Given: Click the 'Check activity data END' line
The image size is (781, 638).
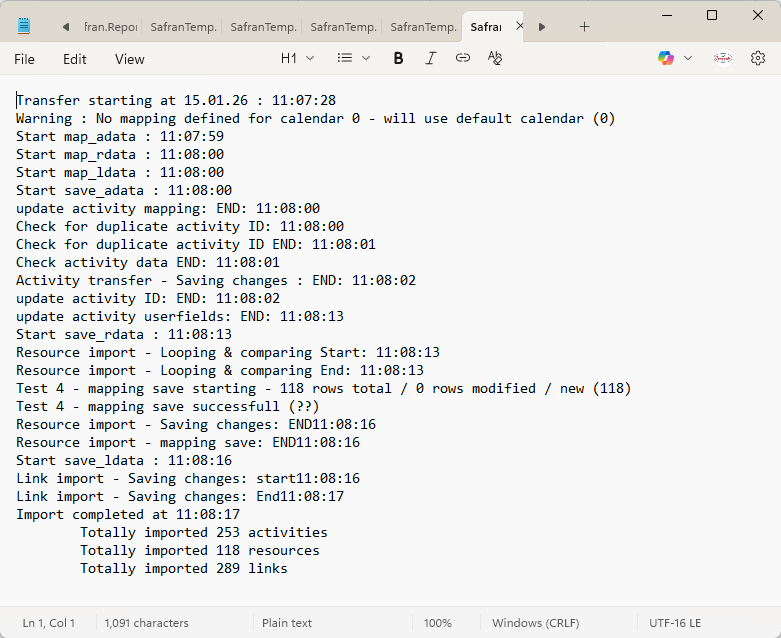Looking at the screenshot, I should [x=148, y=262].
